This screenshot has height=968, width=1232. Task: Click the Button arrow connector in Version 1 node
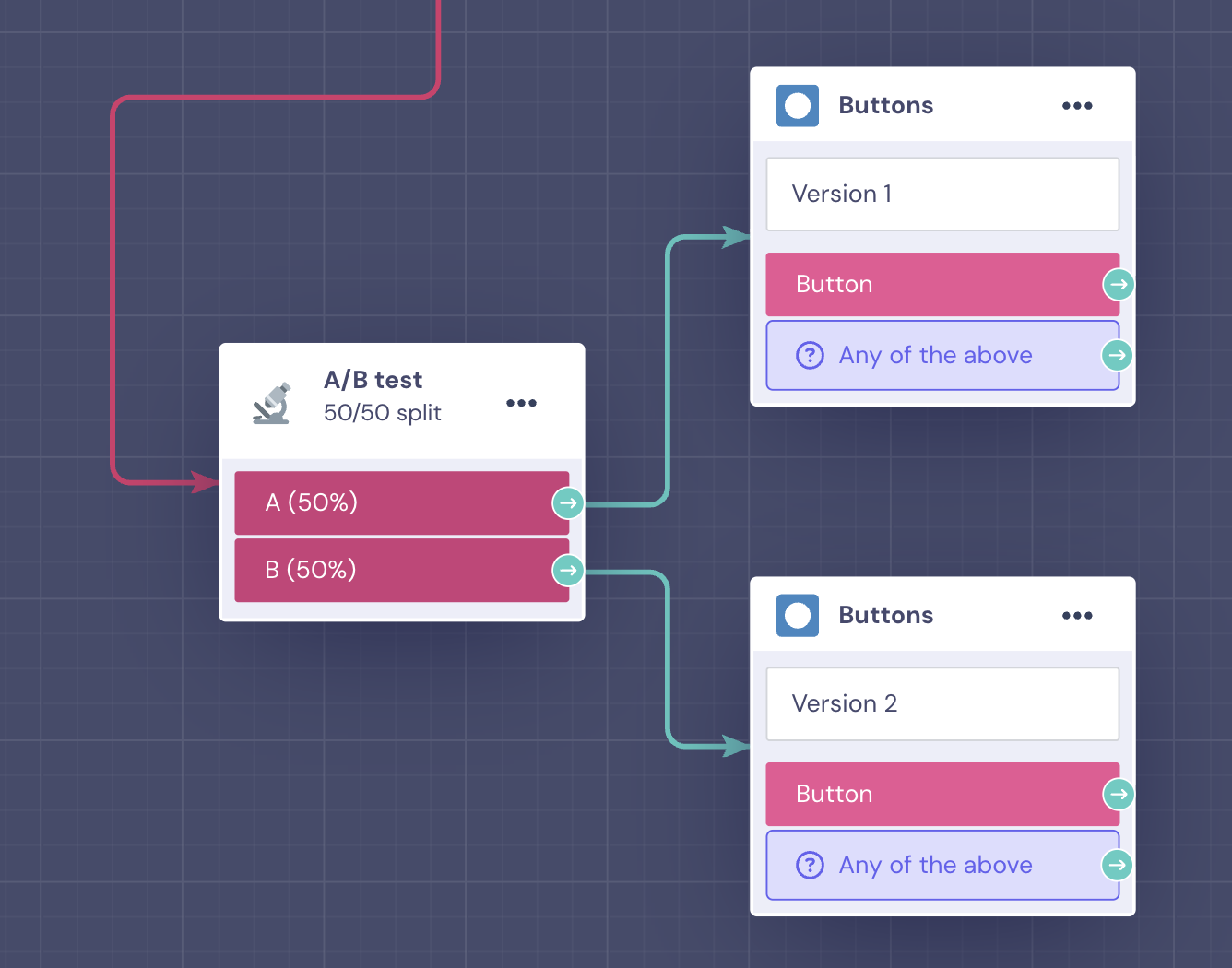pos(1119,285)
